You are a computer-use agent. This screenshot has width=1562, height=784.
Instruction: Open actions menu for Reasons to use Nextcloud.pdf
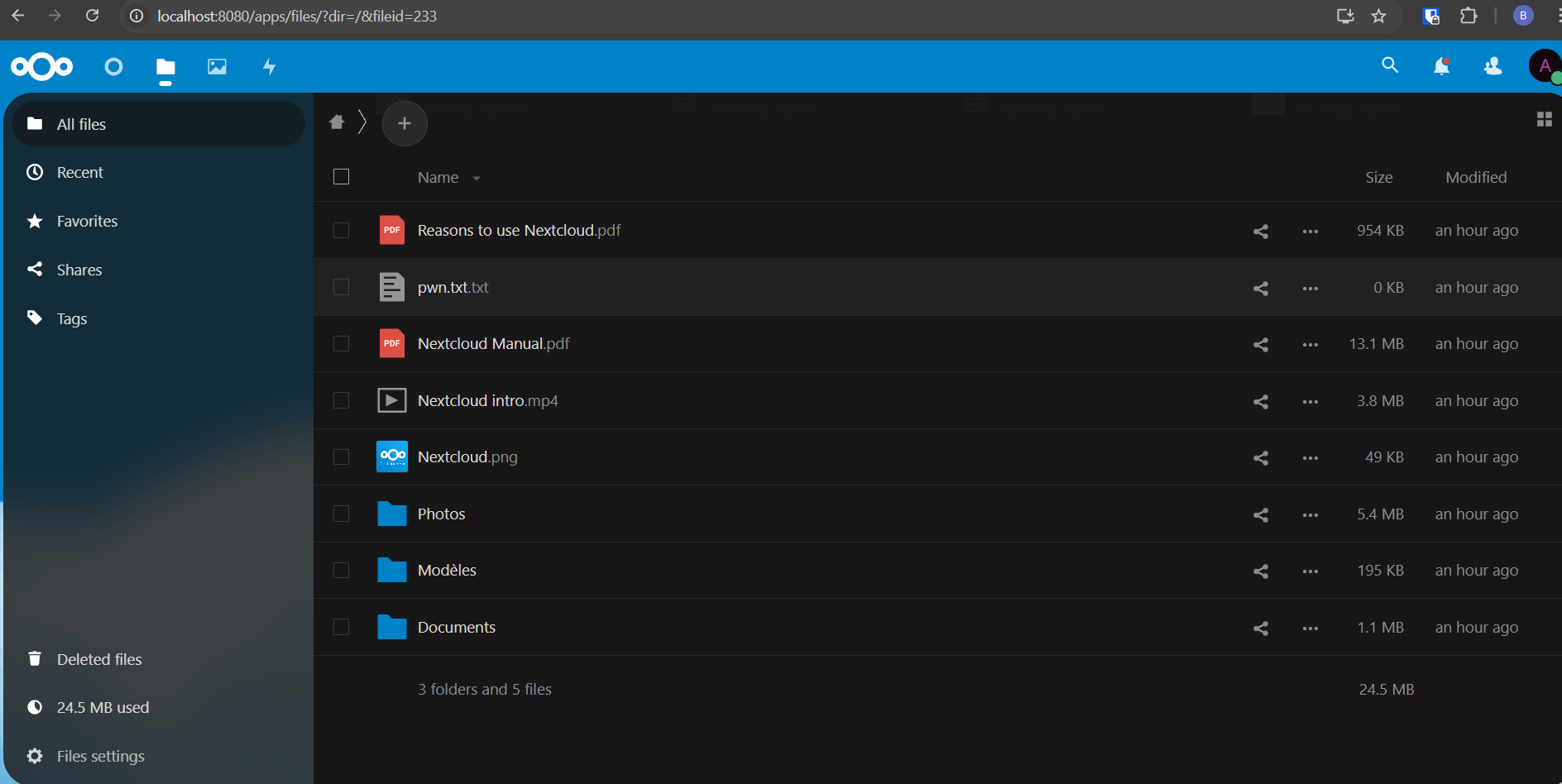[x=1310, y=231]
